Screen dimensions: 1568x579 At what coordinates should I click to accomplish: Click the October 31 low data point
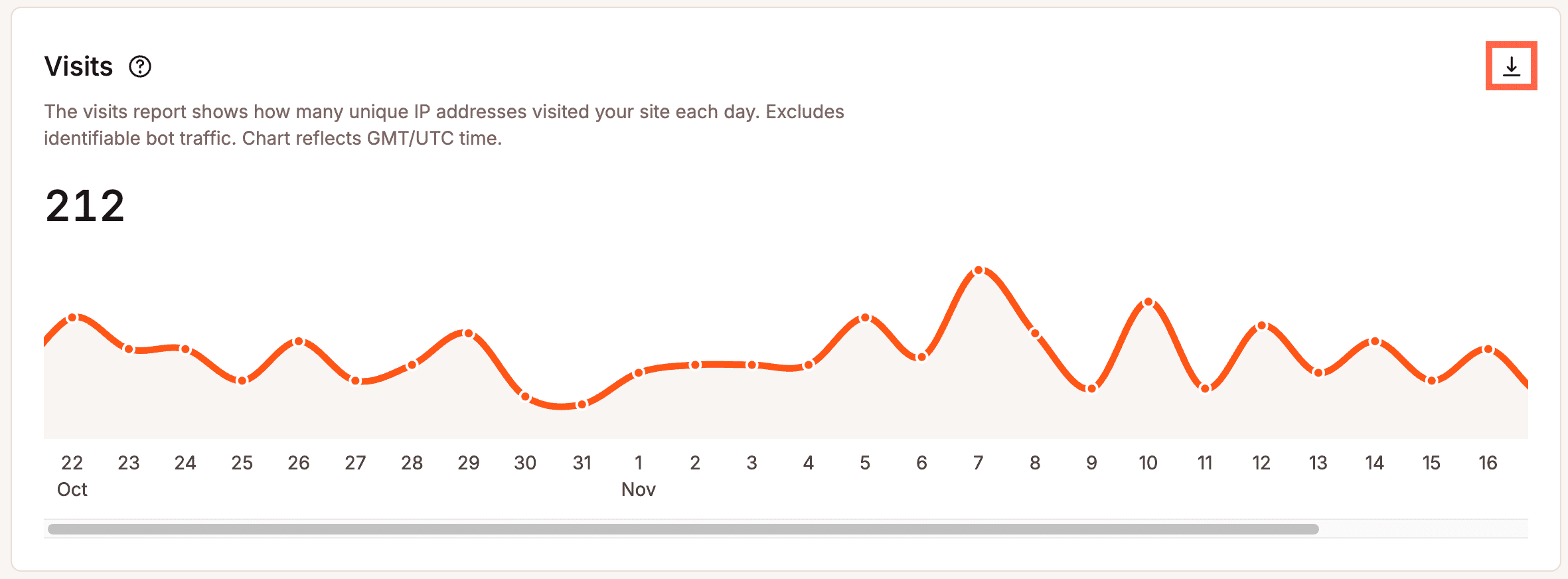[582, 405]
